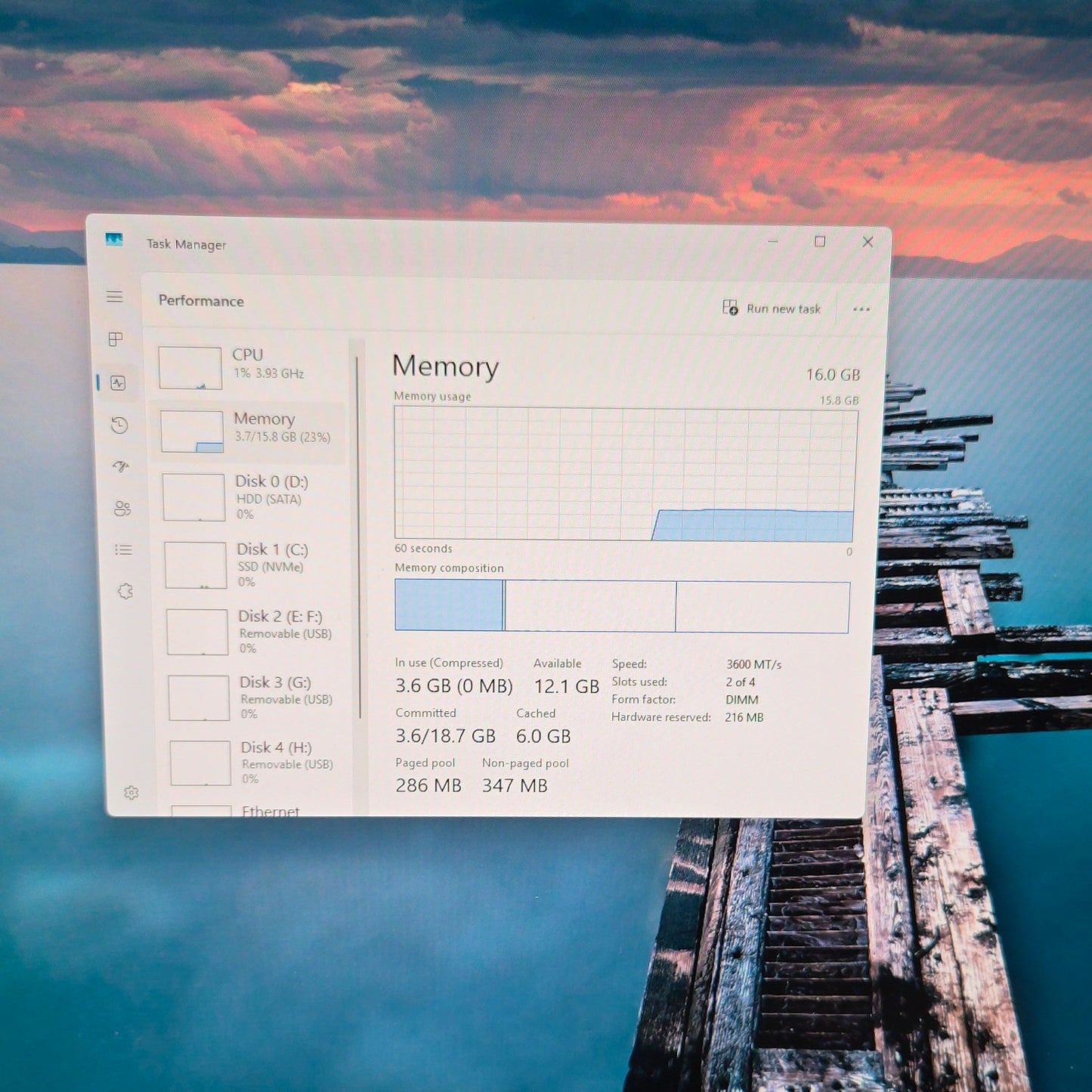This screenshot has height=1092, width=1092.
Task: Open the three-dot more options menu
Action: point(862,309)
